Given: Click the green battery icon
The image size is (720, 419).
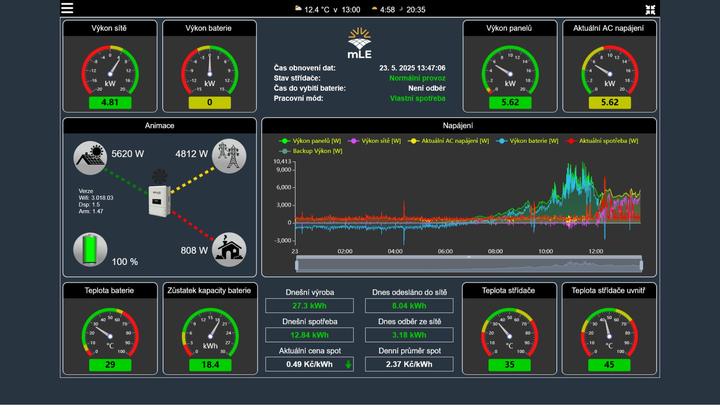Looking at the screenshot, I should click(89, 248).
